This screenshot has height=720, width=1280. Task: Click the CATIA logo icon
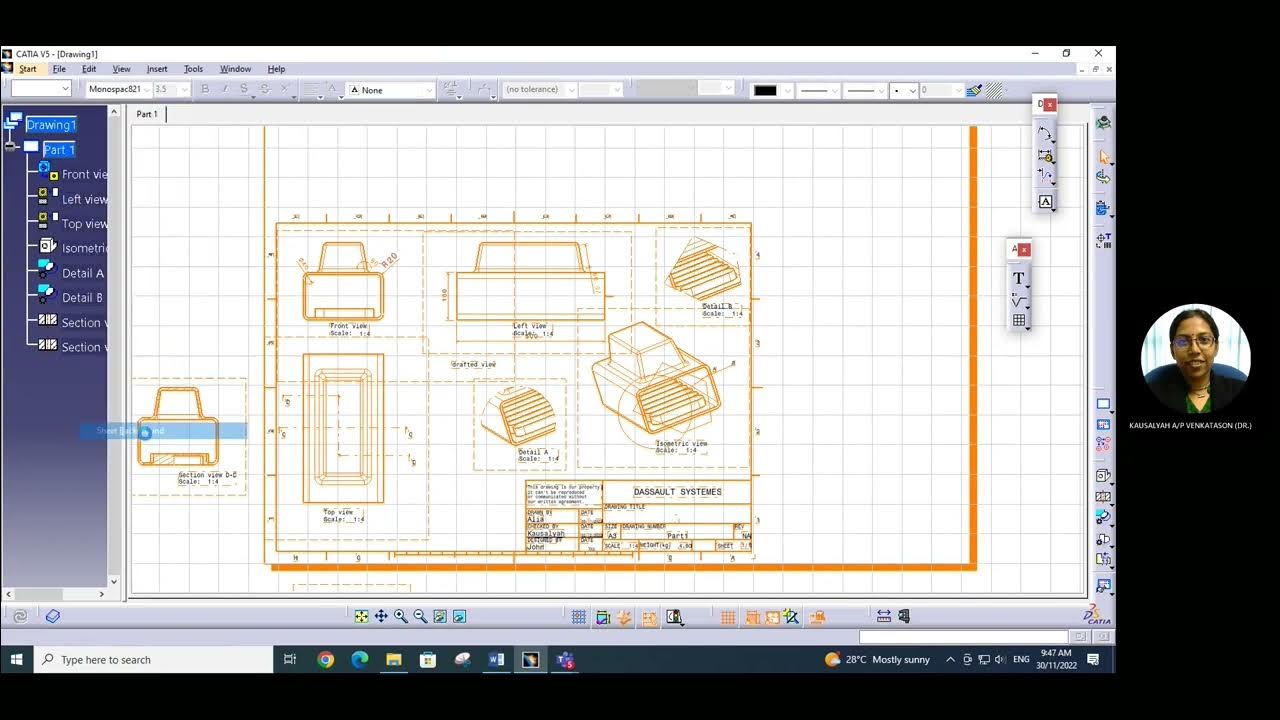click(x=1097, y=616)
